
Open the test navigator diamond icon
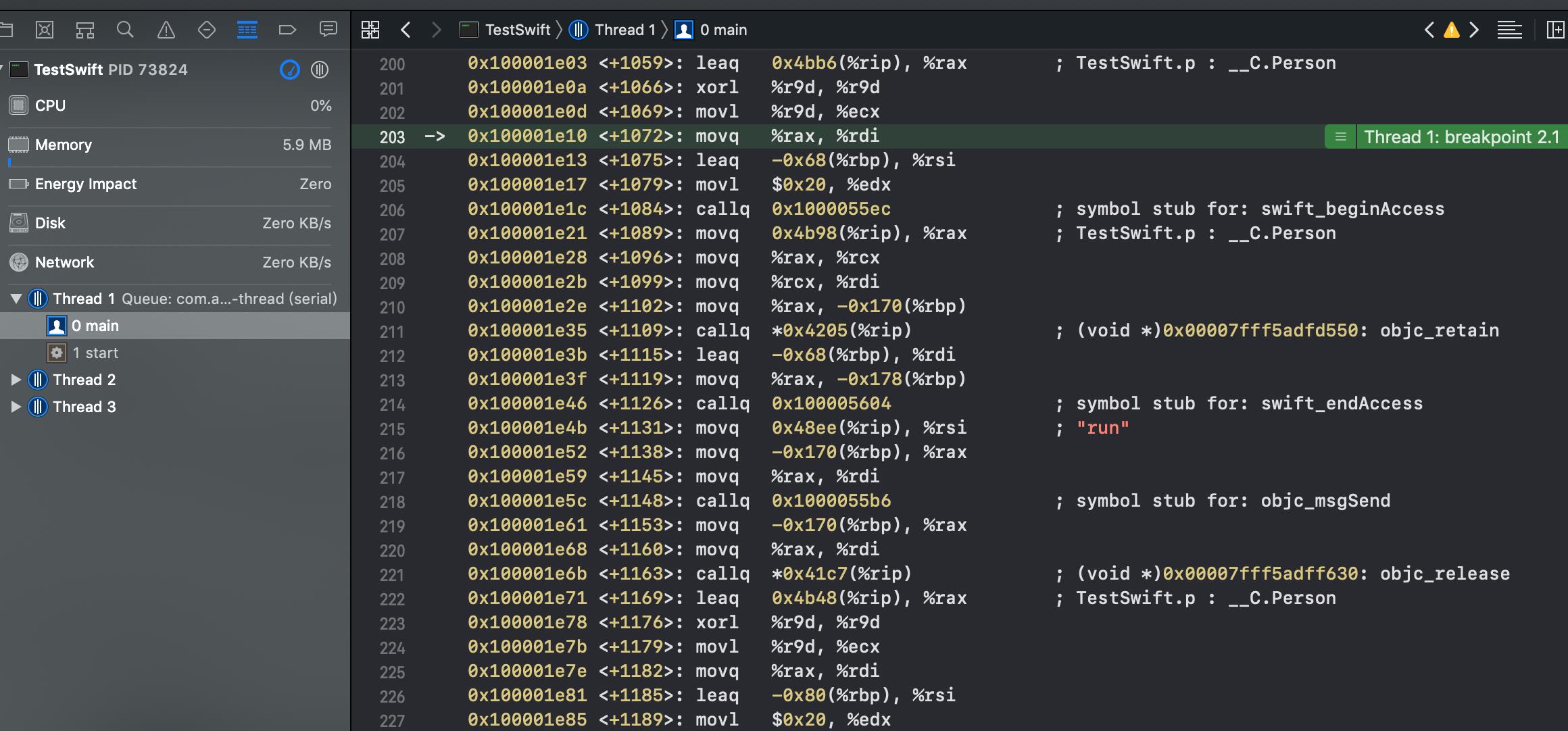(207, 30)
